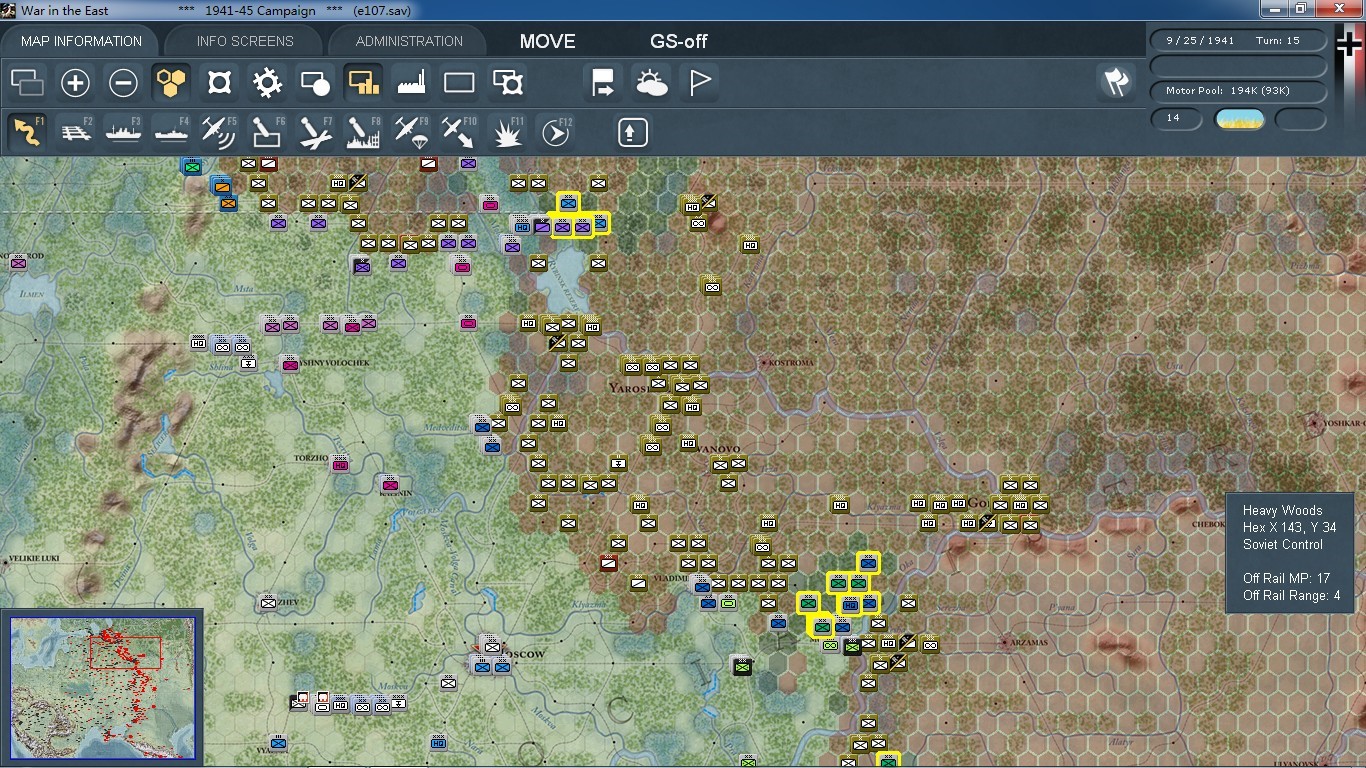1366x768 pixels.
Task: Select F3 naval transport ship icon
Action: click(123, 131)
